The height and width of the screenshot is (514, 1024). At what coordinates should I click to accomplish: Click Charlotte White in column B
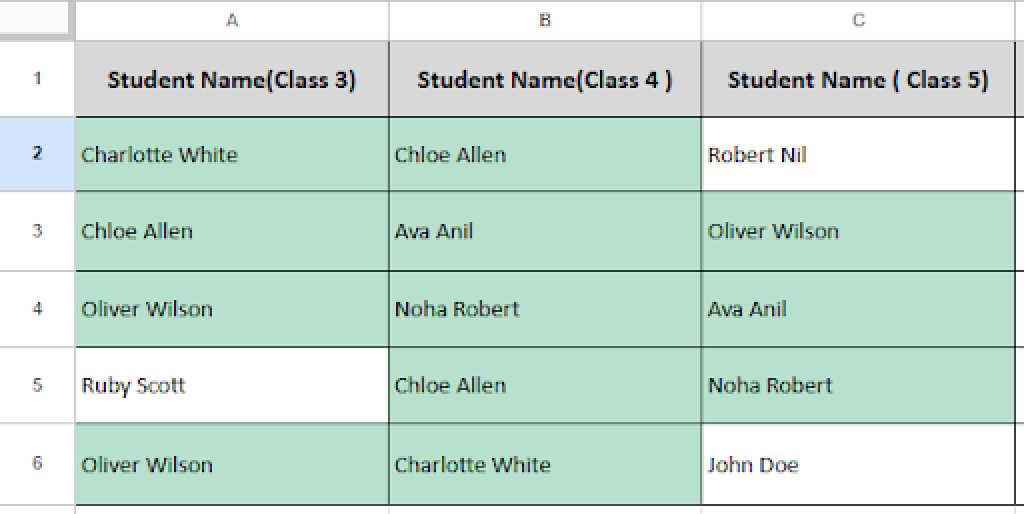[545, 465]
